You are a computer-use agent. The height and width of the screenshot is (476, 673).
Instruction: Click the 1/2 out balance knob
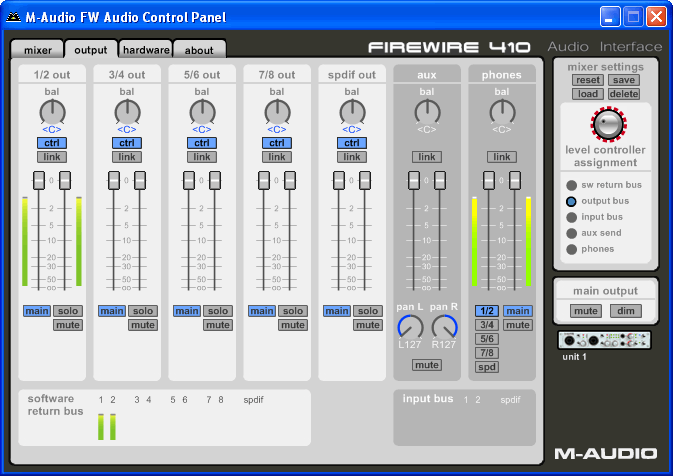coord(52,112)
